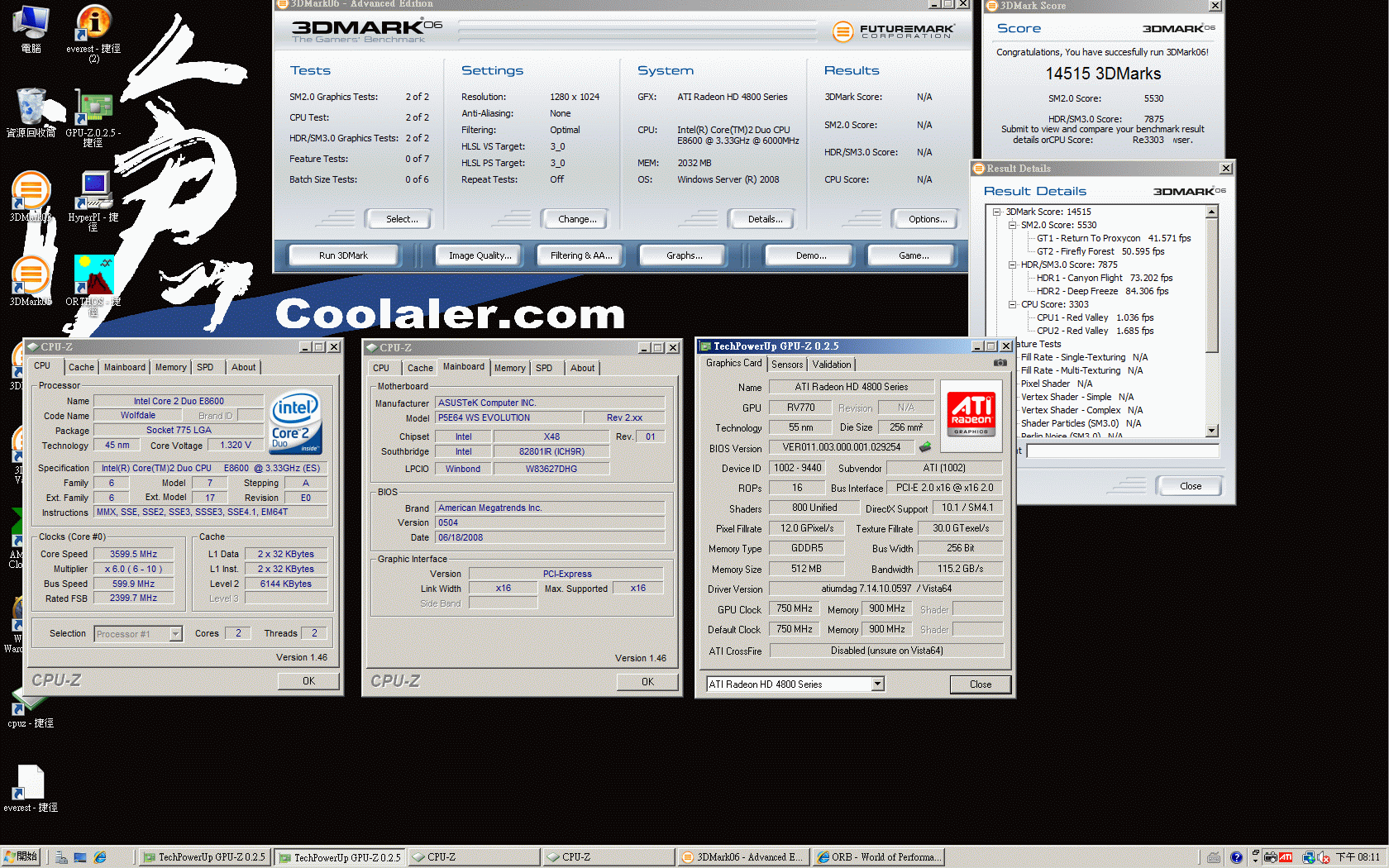Open the Memory tab in mainboard CPU-Z window
Viewport: 1389px width, 868px height.
509,368
